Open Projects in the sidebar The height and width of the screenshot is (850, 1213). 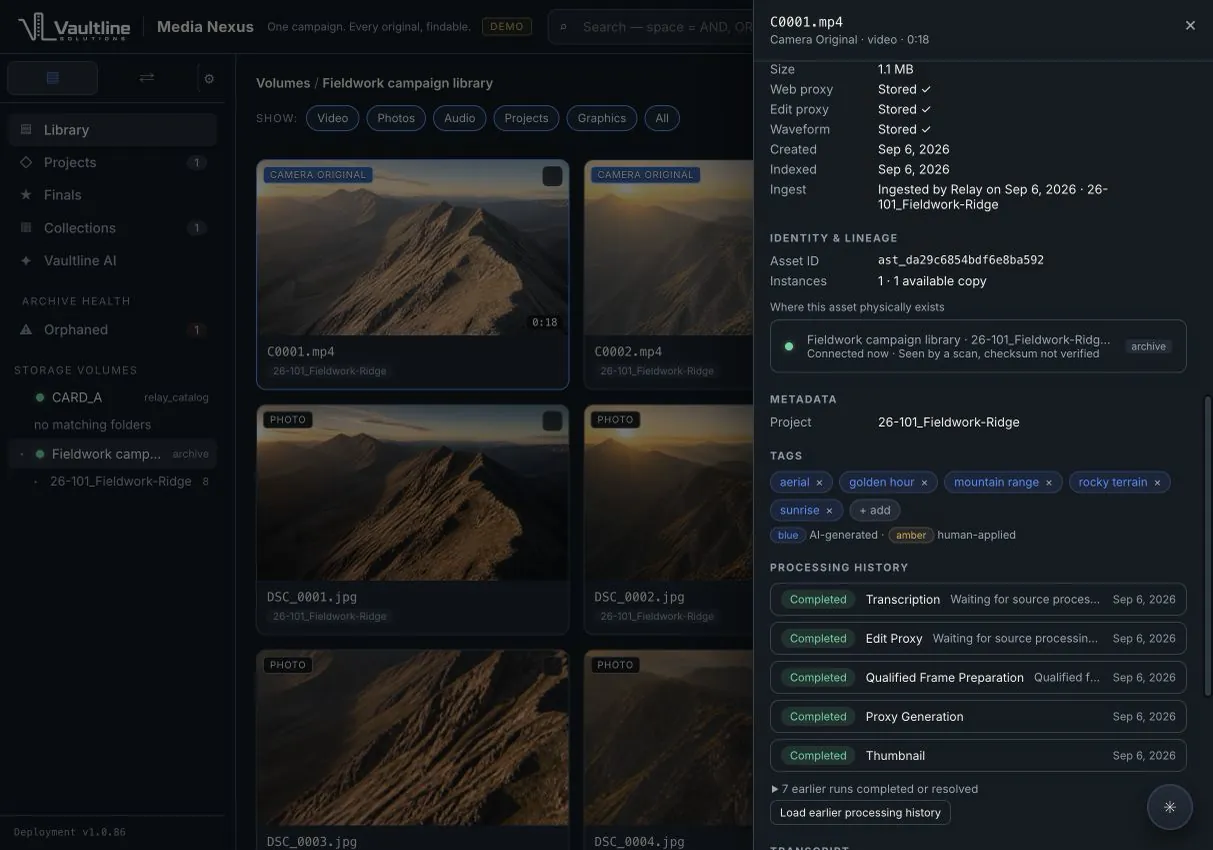(x=112, y=162)
